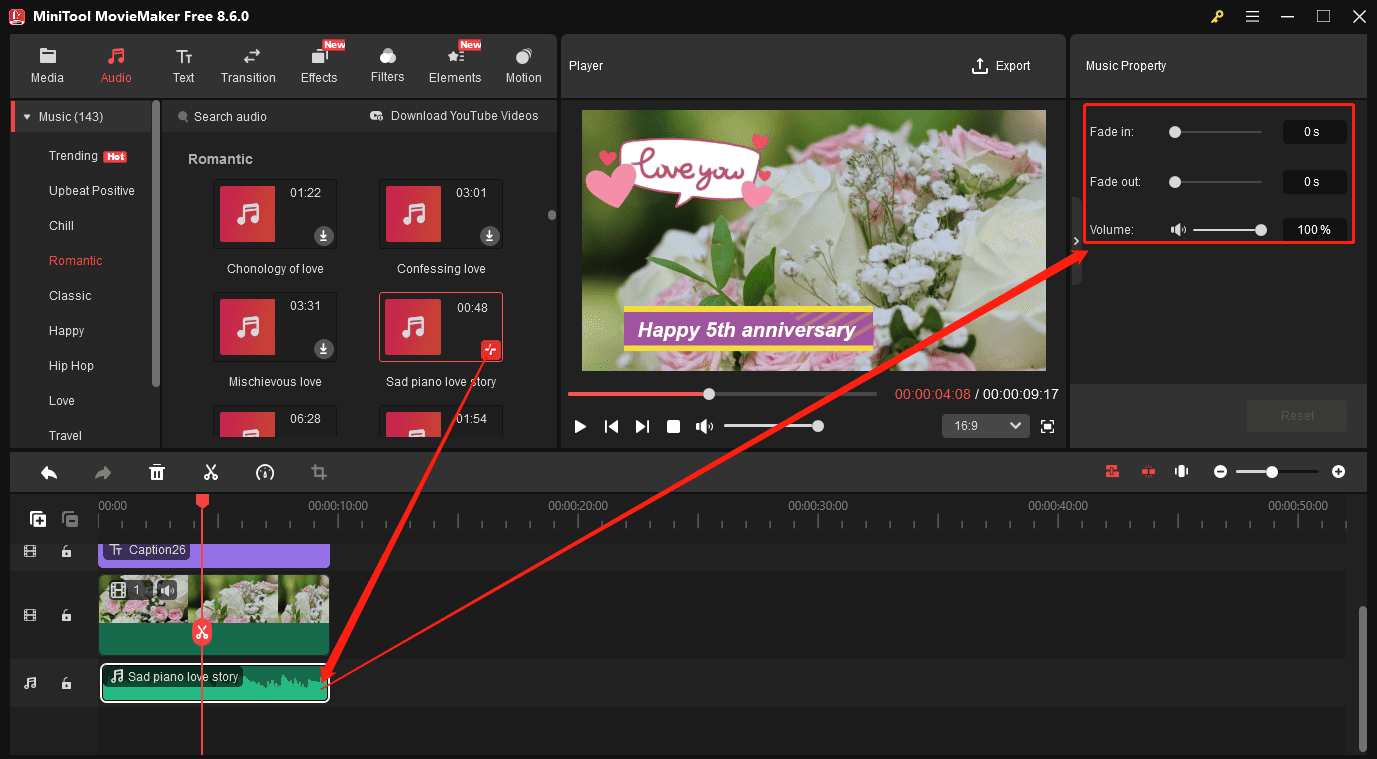Select the Upbeat Positive category
Image resolution: width=1377 pixels, height=759 pixels.
point(91,191)
